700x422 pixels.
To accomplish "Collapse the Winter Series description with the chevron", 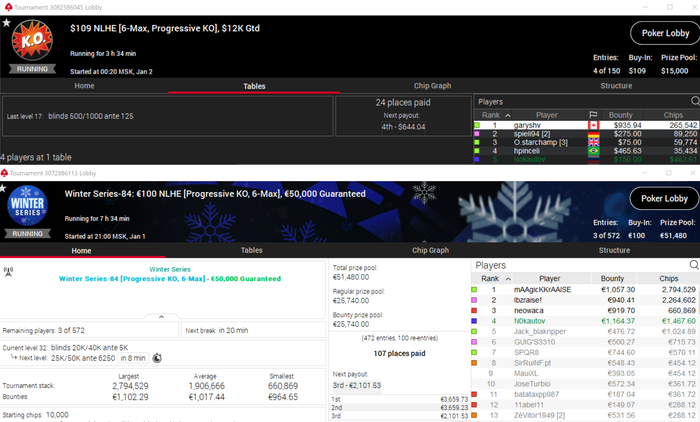I will pyautogui.click(x=162, y=317).
